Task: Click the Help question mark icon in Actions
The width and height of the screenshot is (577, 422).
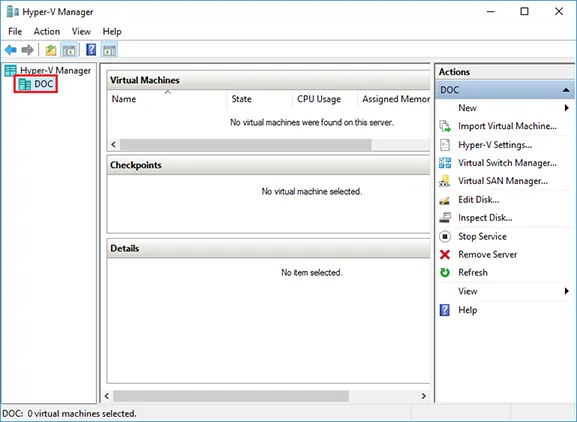Action: pyautogui.click(x=445, y=310)
